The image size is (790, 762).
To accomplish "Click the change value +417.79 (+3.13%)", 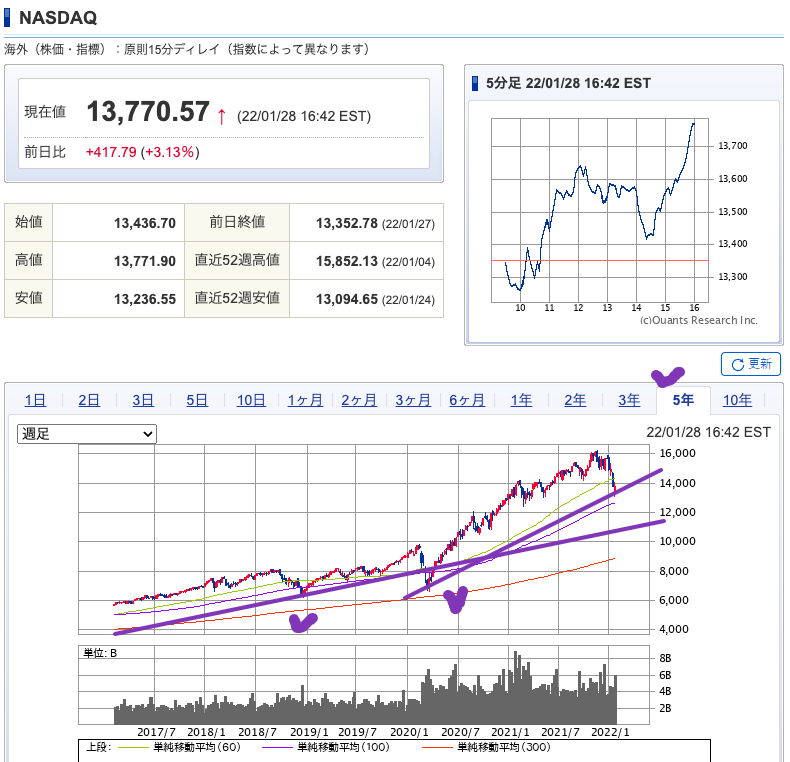I will pyautogui.click(x=143, y=152).
